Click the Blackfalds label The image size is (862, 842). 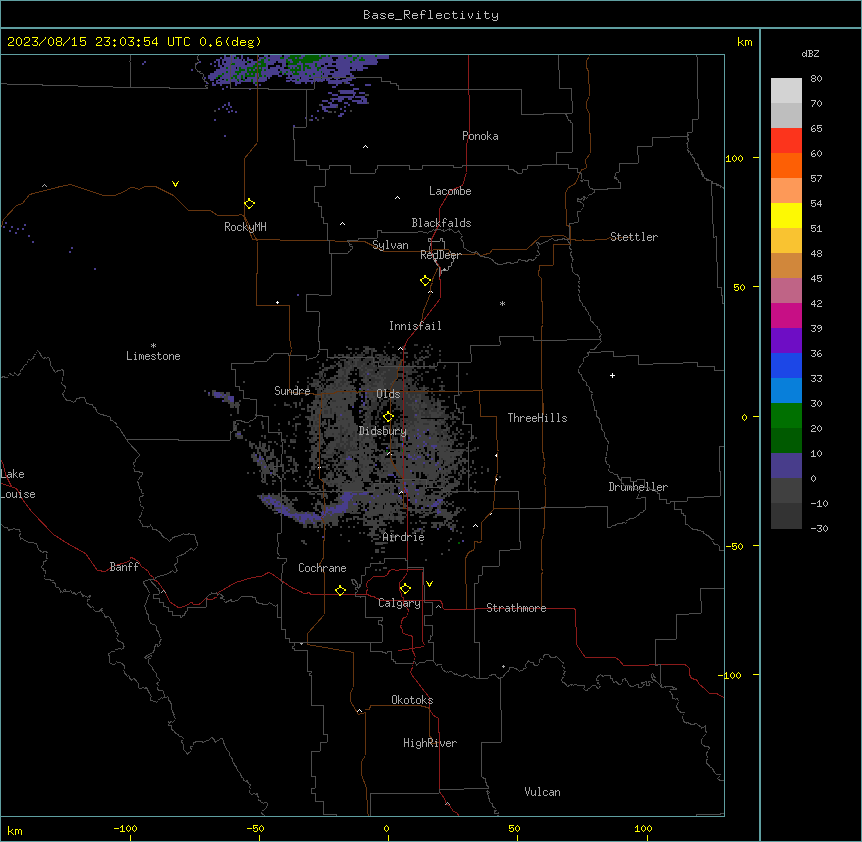441,223
